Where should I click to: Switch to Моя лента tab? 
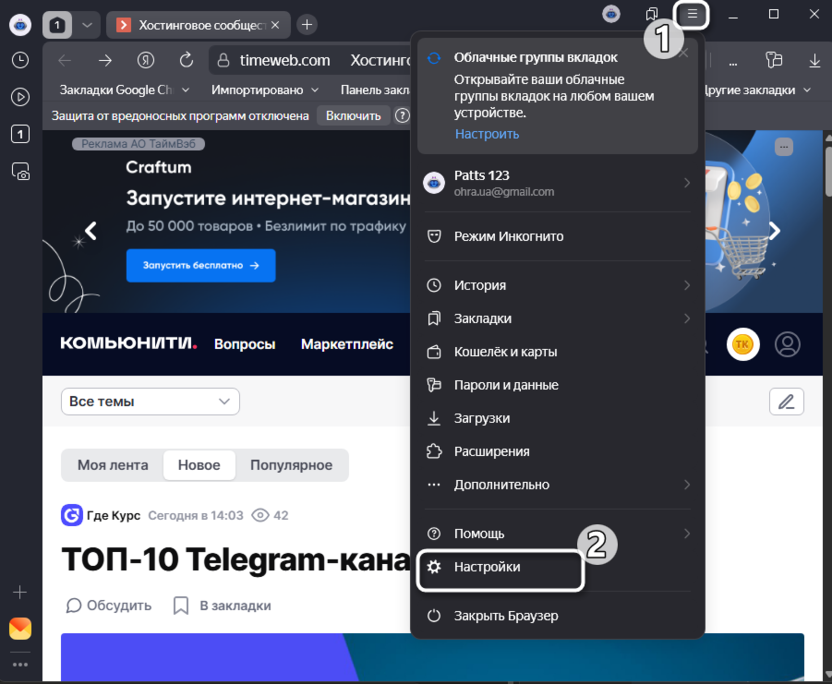pyautogui.click(x=113, y=465)
